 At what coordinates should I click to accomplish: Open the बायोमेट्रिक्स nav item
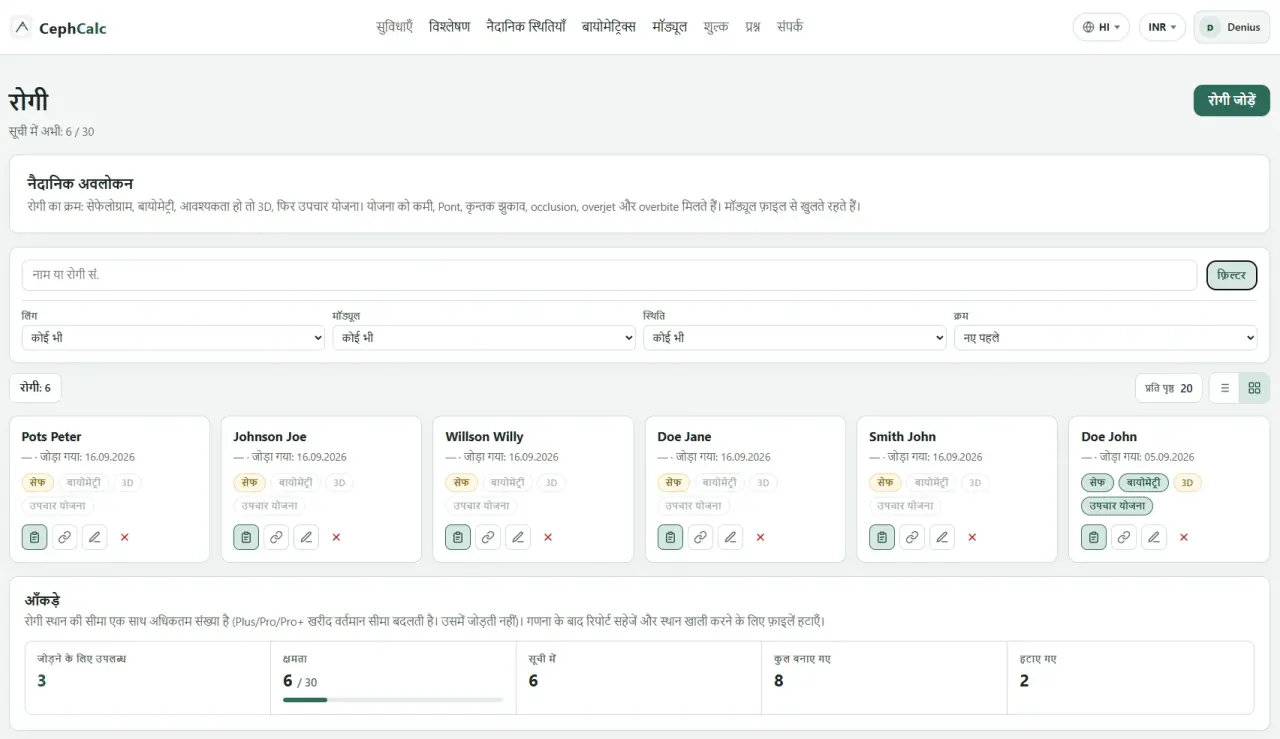[609, 27]
